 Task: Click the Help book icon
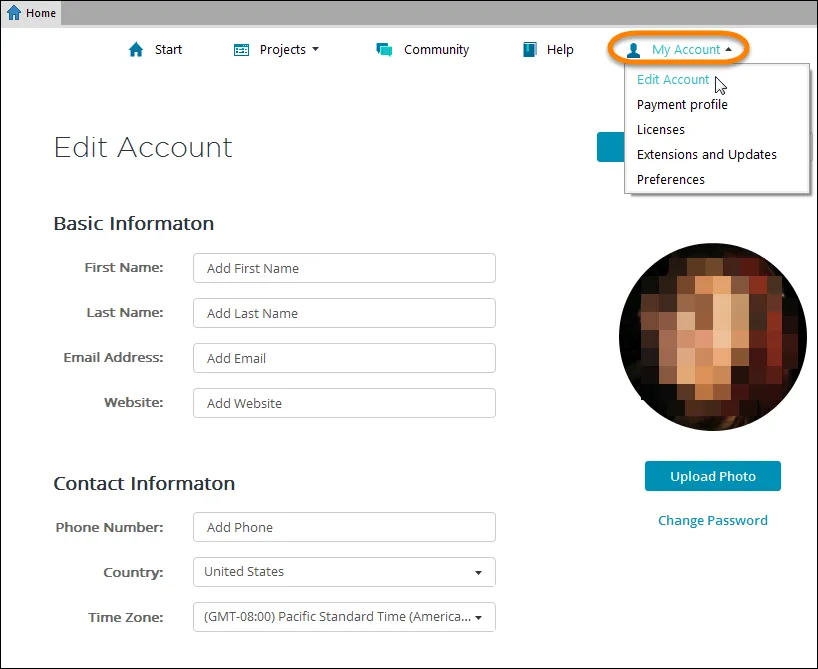[527, 48]
